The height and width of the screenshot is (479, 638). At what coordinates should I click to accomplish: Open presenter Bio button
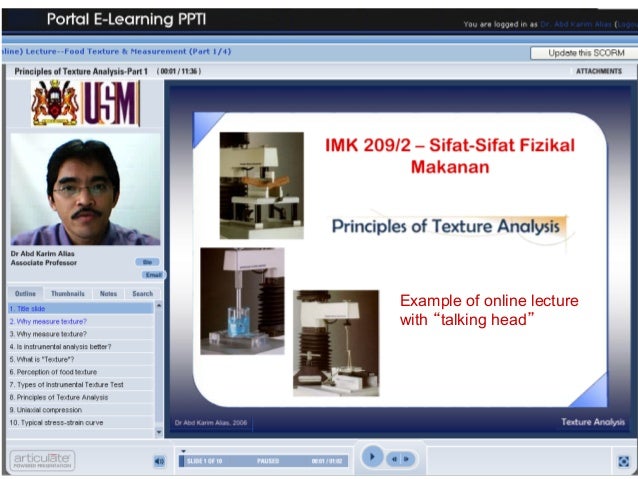pyautogui.click(x=147, y=262)
